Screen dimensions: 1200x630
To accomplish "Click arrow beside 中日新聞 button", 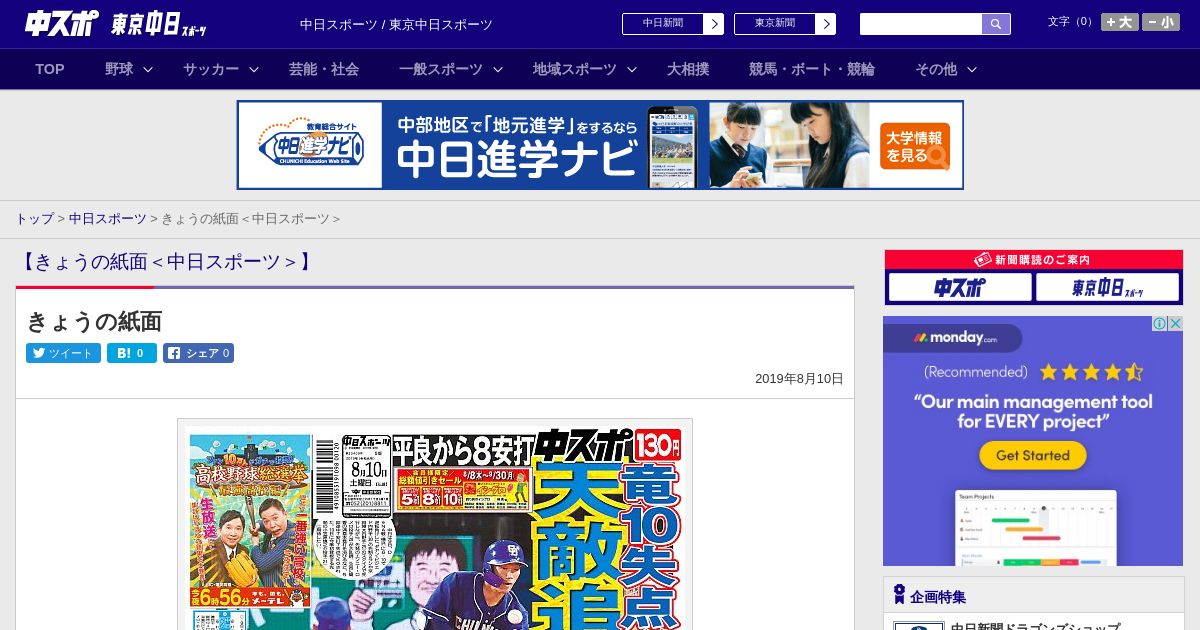I will tap(714, 24).
